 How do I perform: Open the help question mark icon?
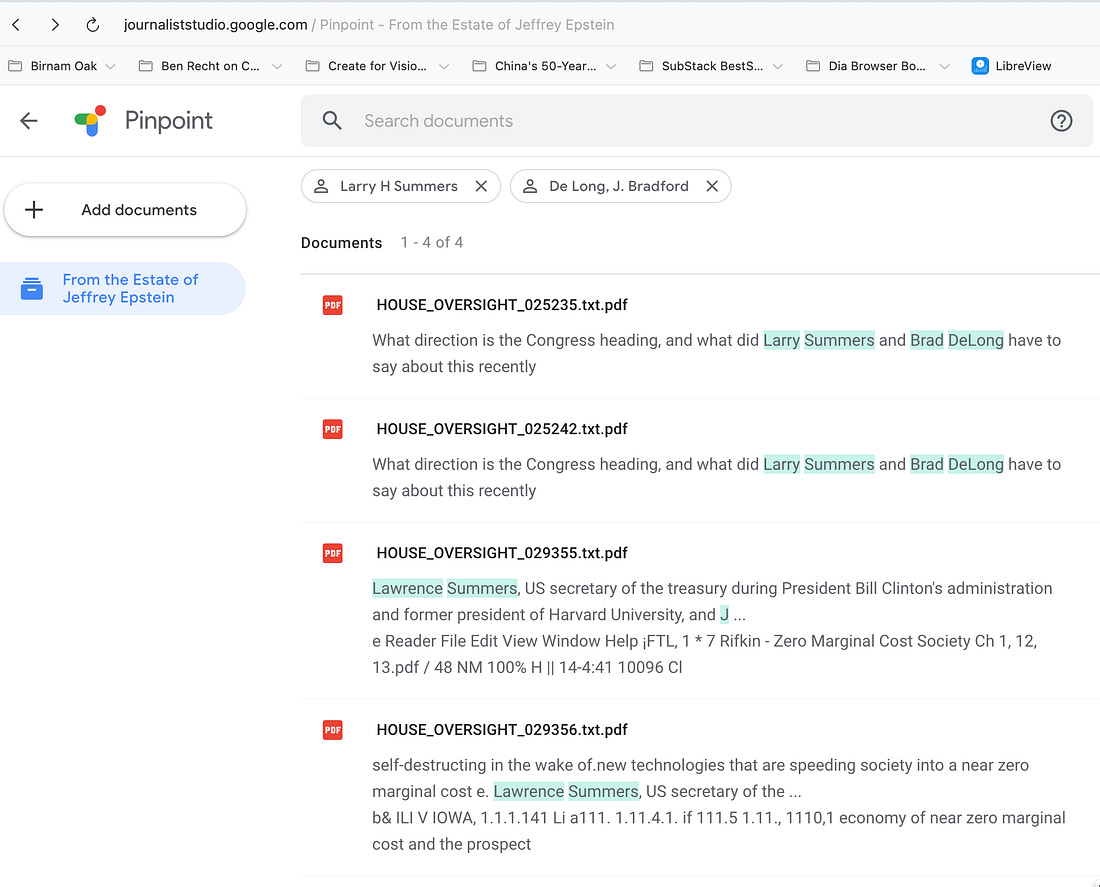coord(1061,121)
